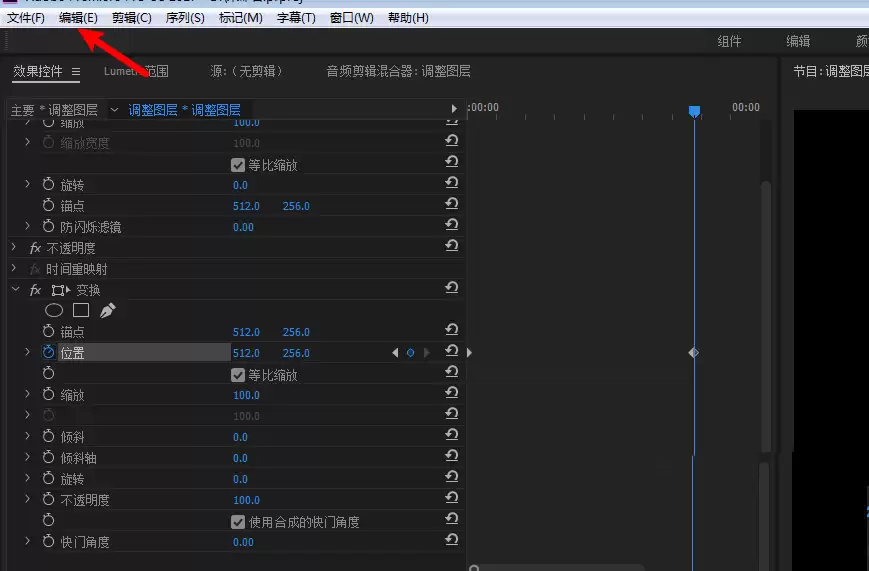Switch to the 编辑 workspace tab

pos(798,41)
